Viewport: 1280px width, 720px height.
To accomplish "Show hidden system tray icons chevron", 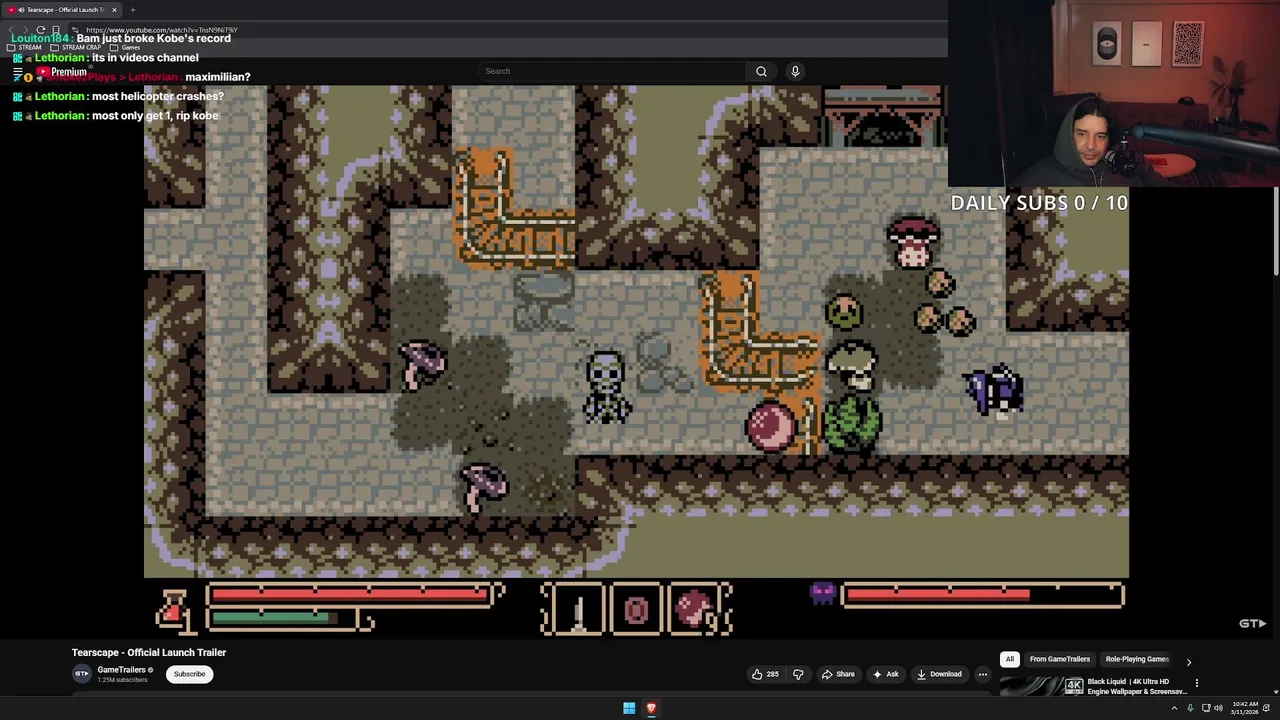I will click(1174, 708).
